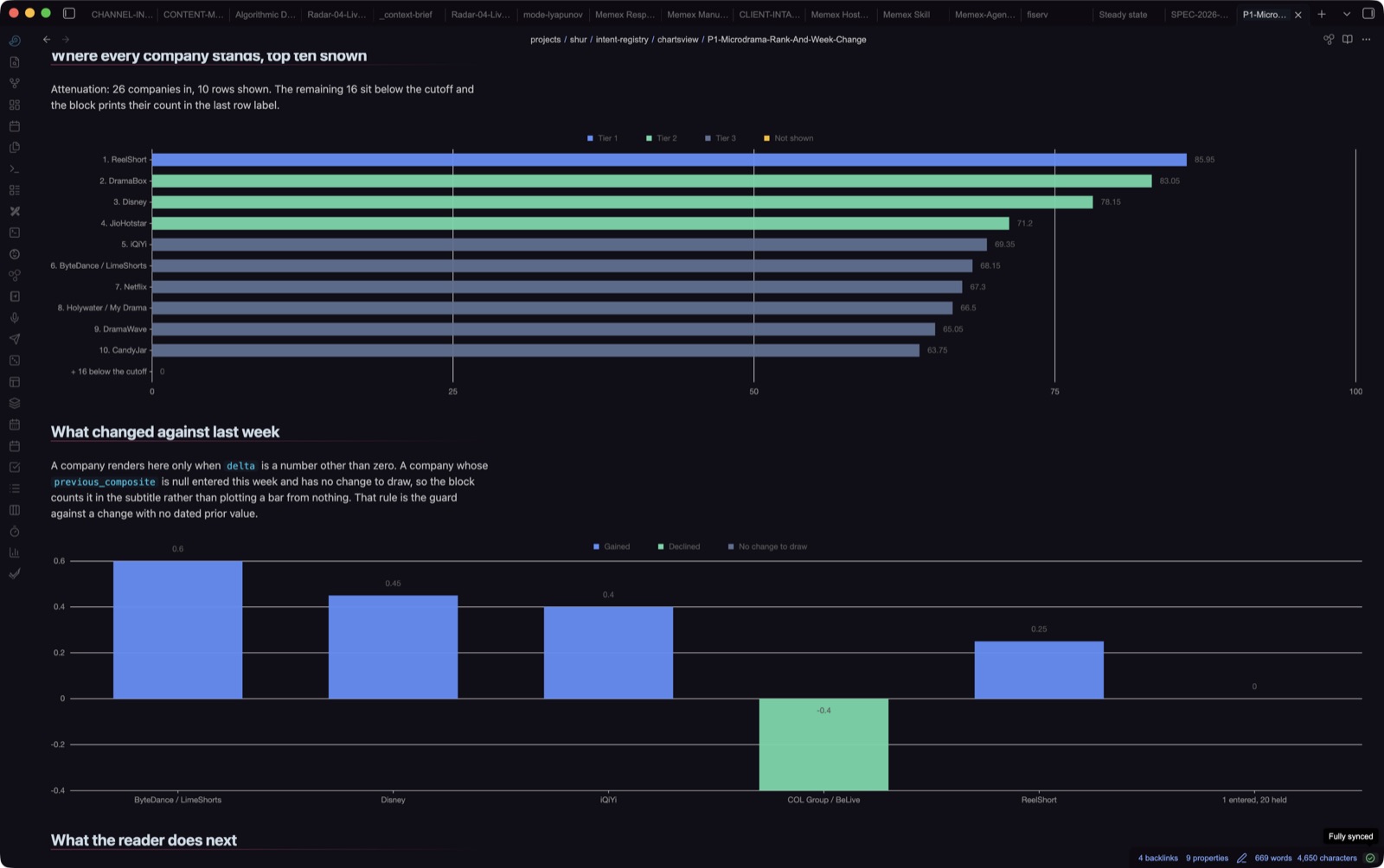Image resolution: width=1384 pixels, height=868 pixels.
Task: Click the smiley face icon in the ribbon
Action: [x=15, y=254]
